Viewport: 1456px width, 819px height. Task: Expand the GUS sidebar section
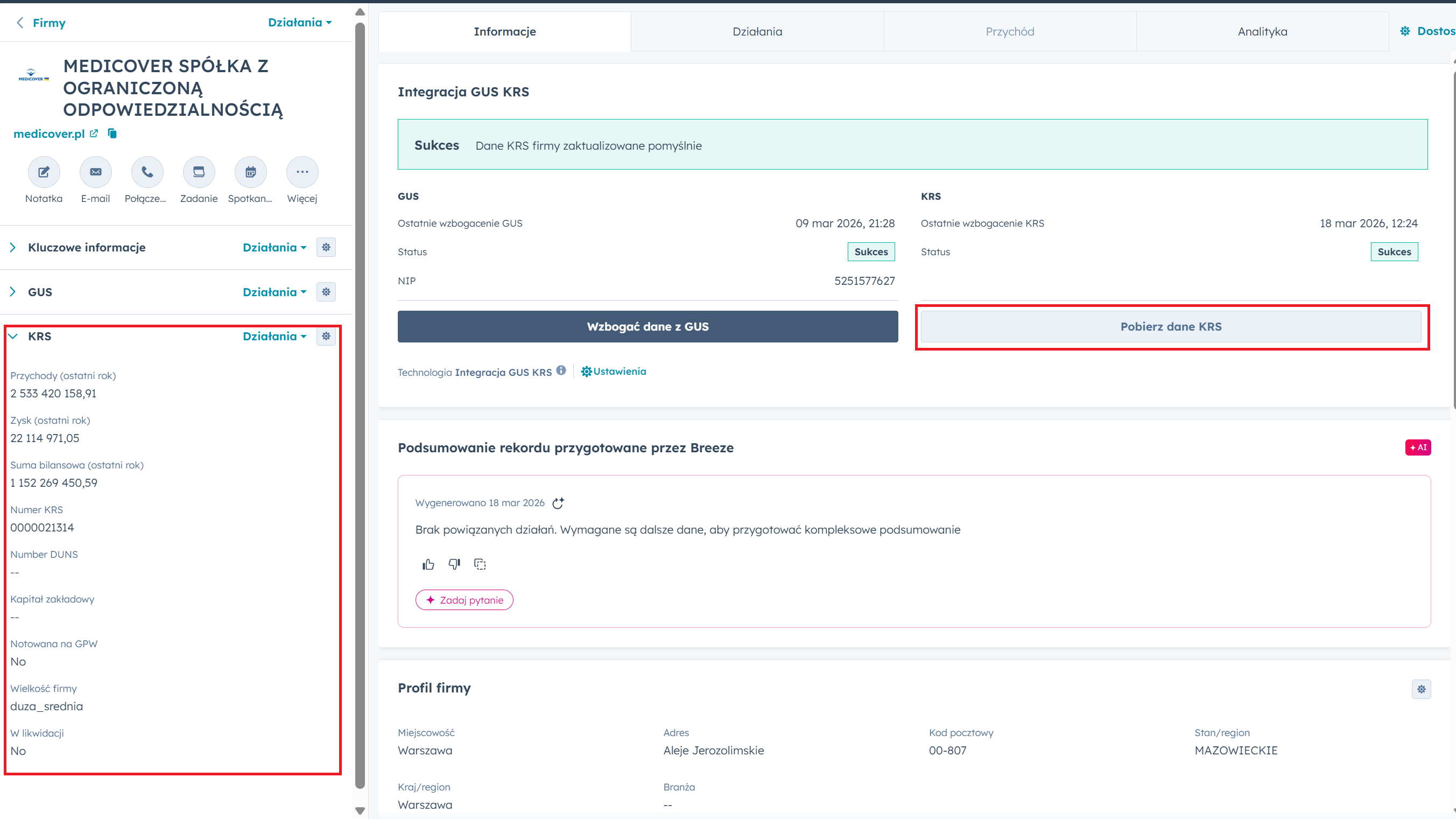pos(12,292)
